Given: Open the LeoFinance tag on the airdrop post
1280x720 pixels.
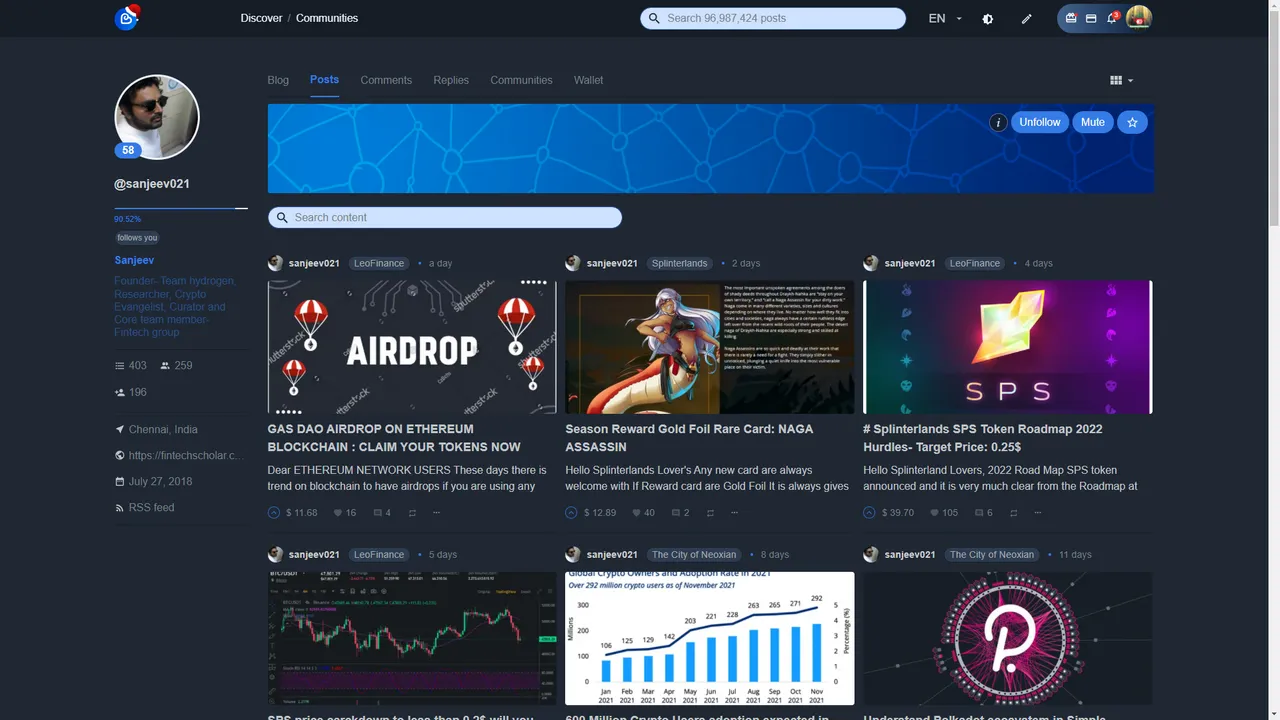Looking at the screenshot, I should pyautogui.click(x=379, y=263).
